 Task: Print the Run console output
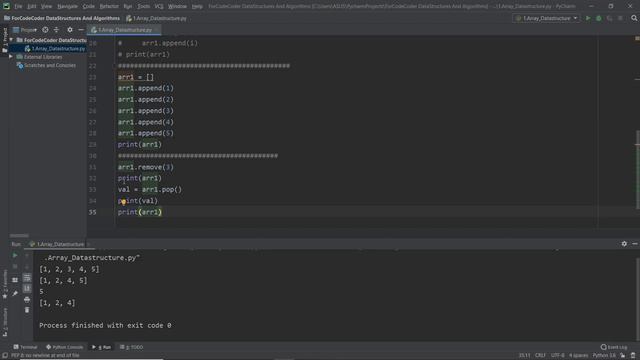(x=27, y=300)
